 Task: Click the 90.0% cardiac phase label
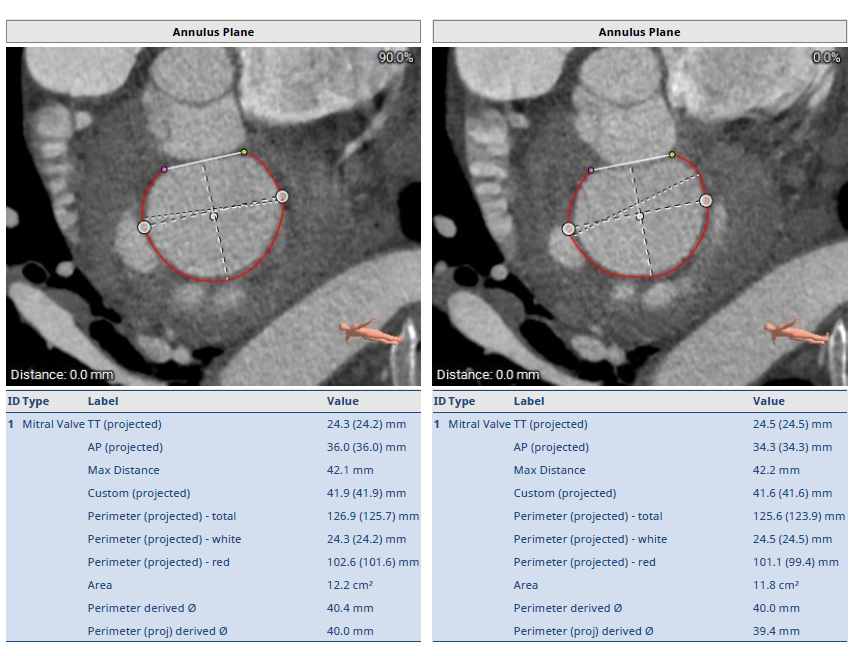click(395, 58)
